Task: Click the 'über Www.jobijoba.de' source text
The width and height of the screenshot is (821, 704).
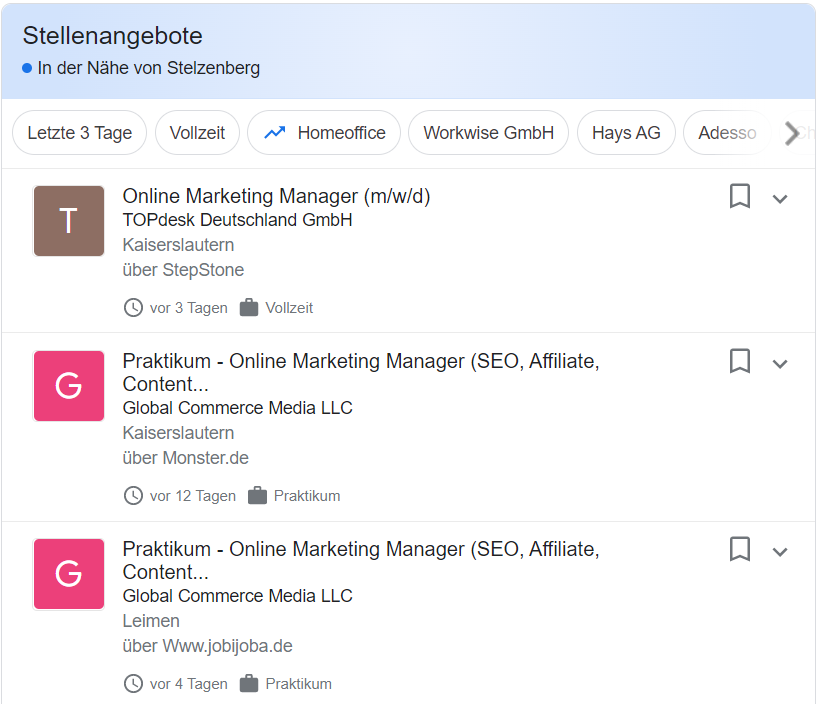Action: click(207, 646)
